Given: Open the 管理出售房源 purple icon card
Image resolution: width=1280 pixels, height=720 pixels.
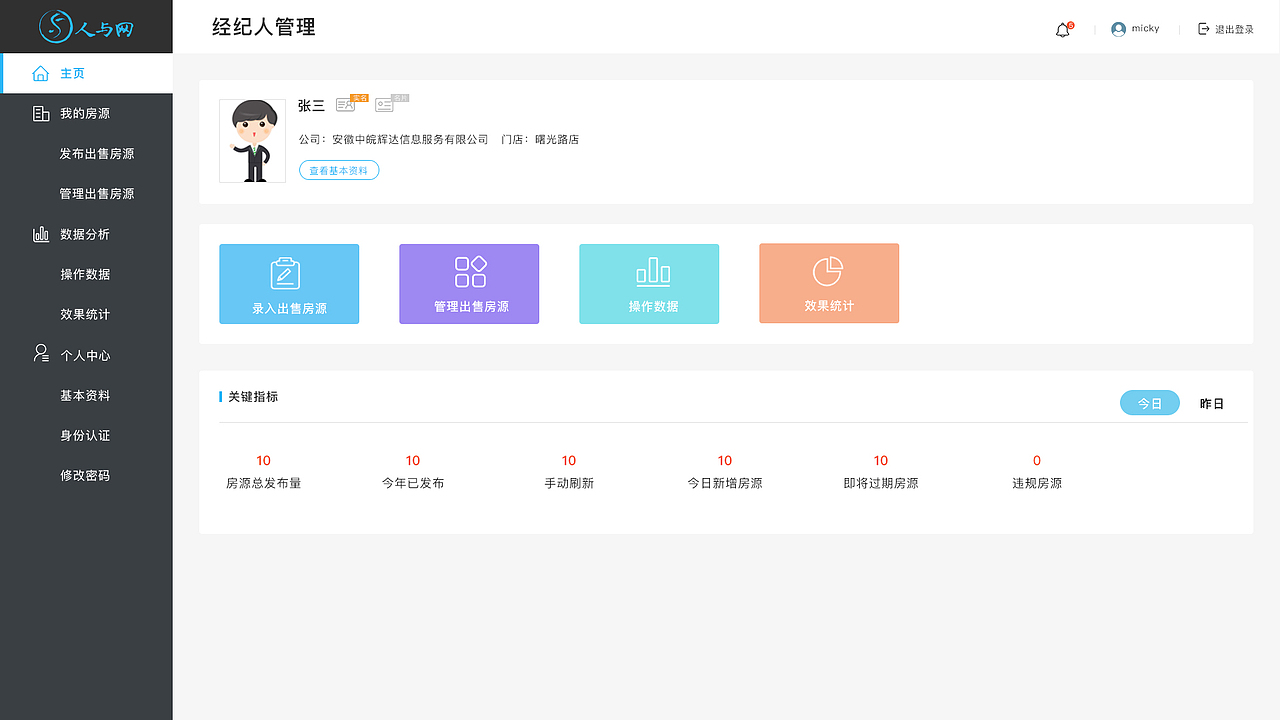Looking at the screenshot, I should tap(469, 283).
